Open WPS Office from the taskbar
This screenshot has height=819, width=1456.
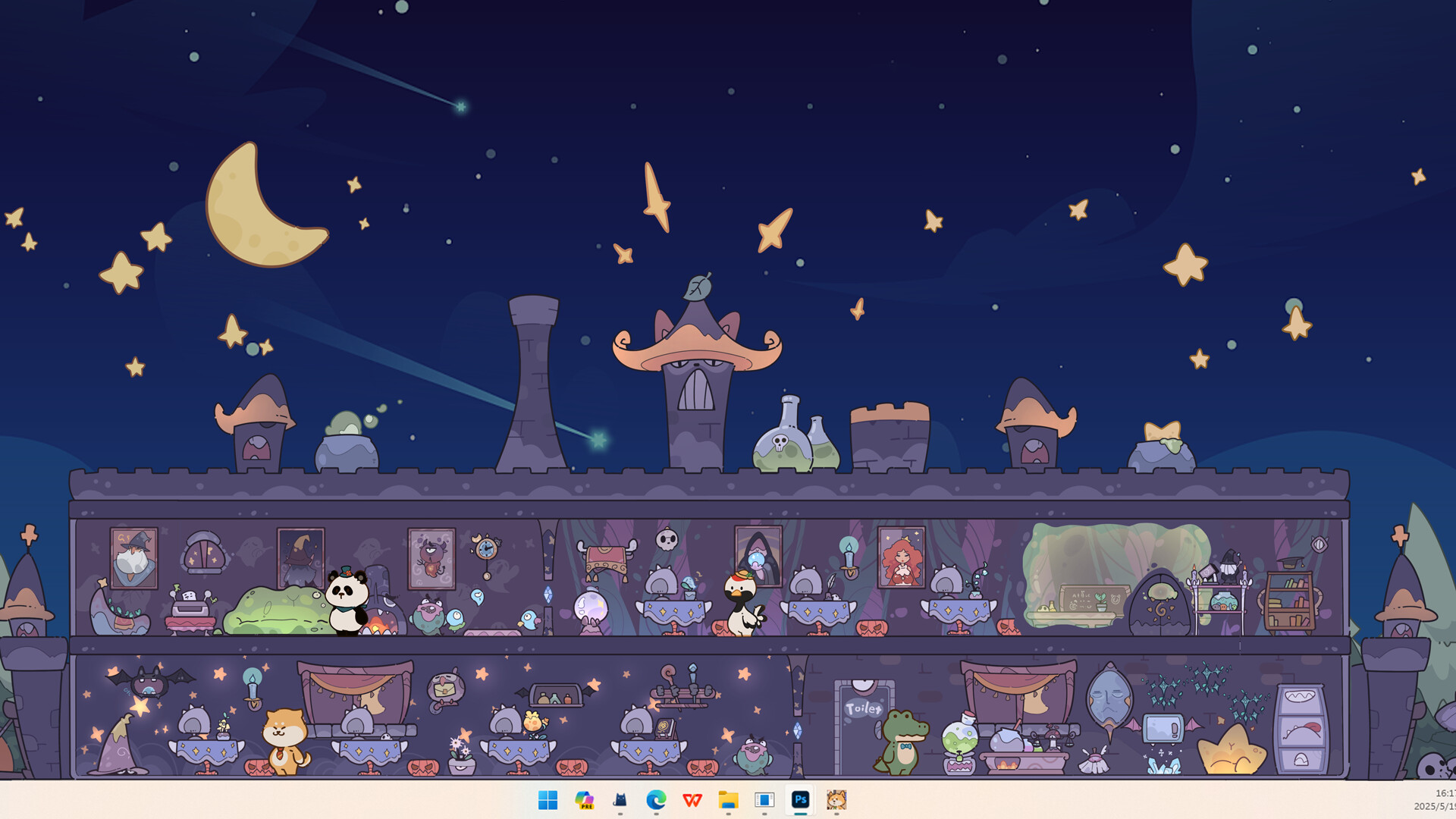click(693, 799)
